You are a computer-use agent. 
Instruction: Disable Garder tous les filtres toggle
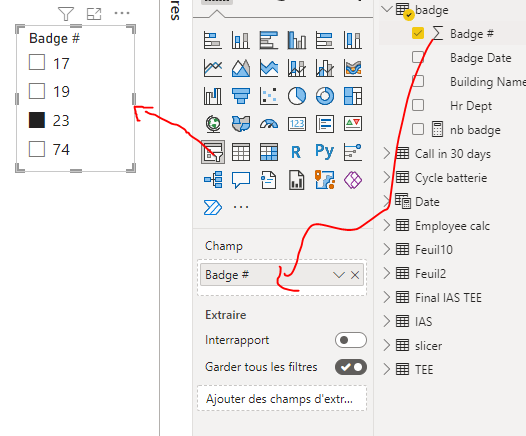click(351, 367)
